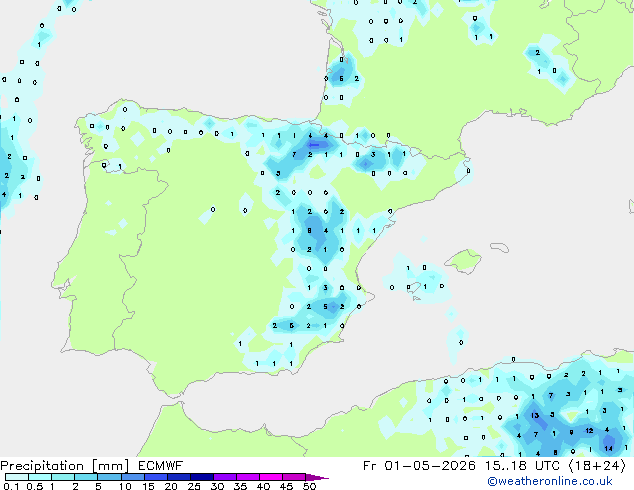Click the 0.1–0.5 mm palest legend swatch

(17, 477)
